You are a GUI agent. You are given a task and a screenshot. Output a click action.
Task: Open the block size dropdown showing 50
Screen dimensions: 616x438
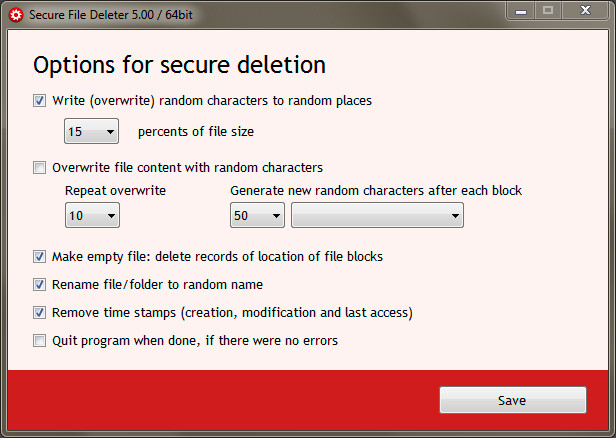[x=257, y=215]
